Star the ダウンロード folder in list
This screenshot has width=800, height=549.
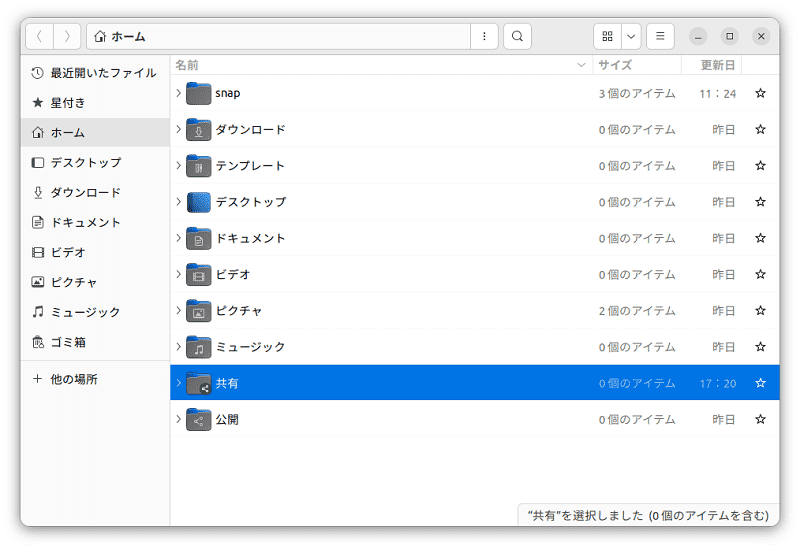(760, 130)
